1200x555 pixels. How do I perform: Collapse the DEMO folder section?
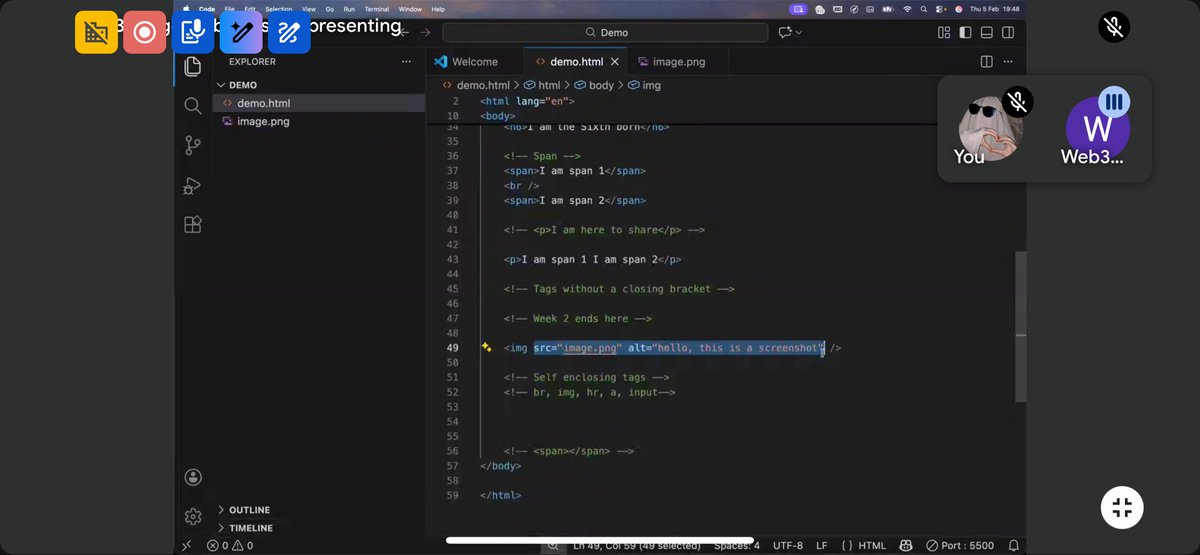coord(243,85)
